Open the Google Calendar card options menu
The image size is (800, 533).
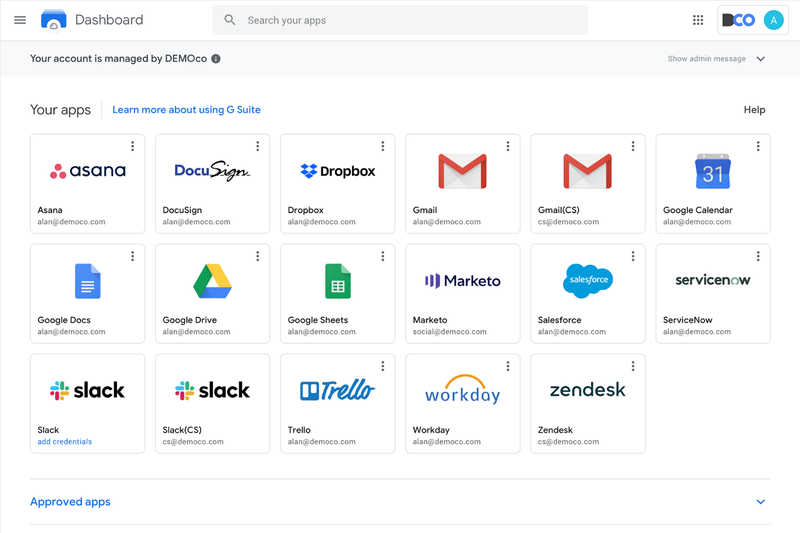pos(758,146)
